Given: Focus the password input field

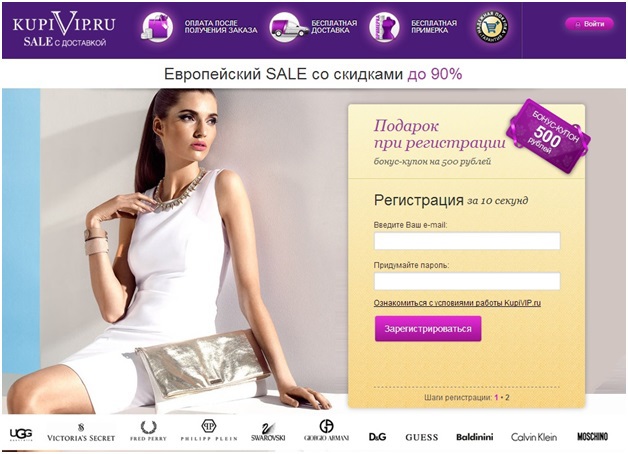Looking at the screenshot, I should tap(467, 281).
